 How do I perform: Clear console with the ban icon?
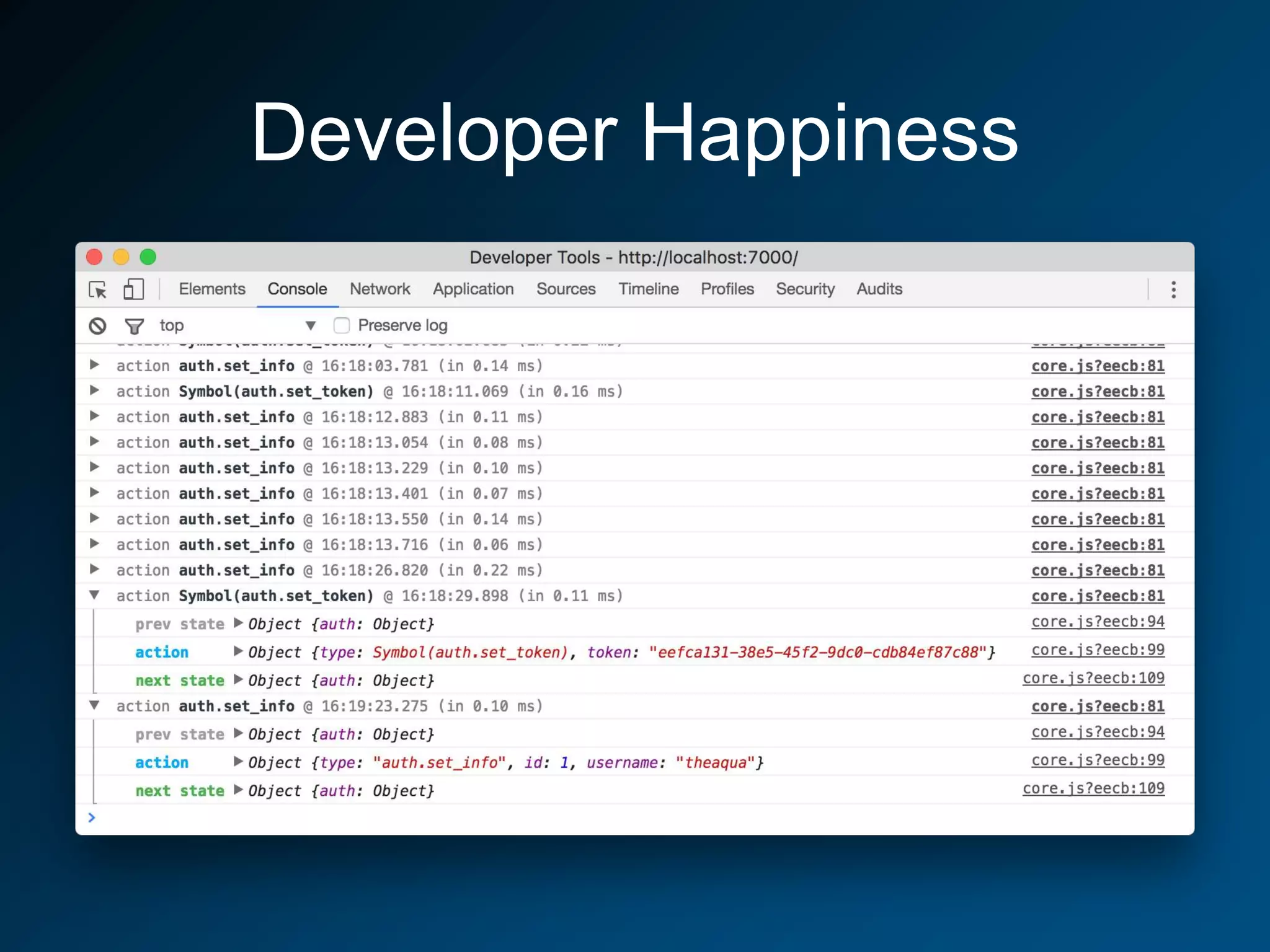click(x=97, y=326)
